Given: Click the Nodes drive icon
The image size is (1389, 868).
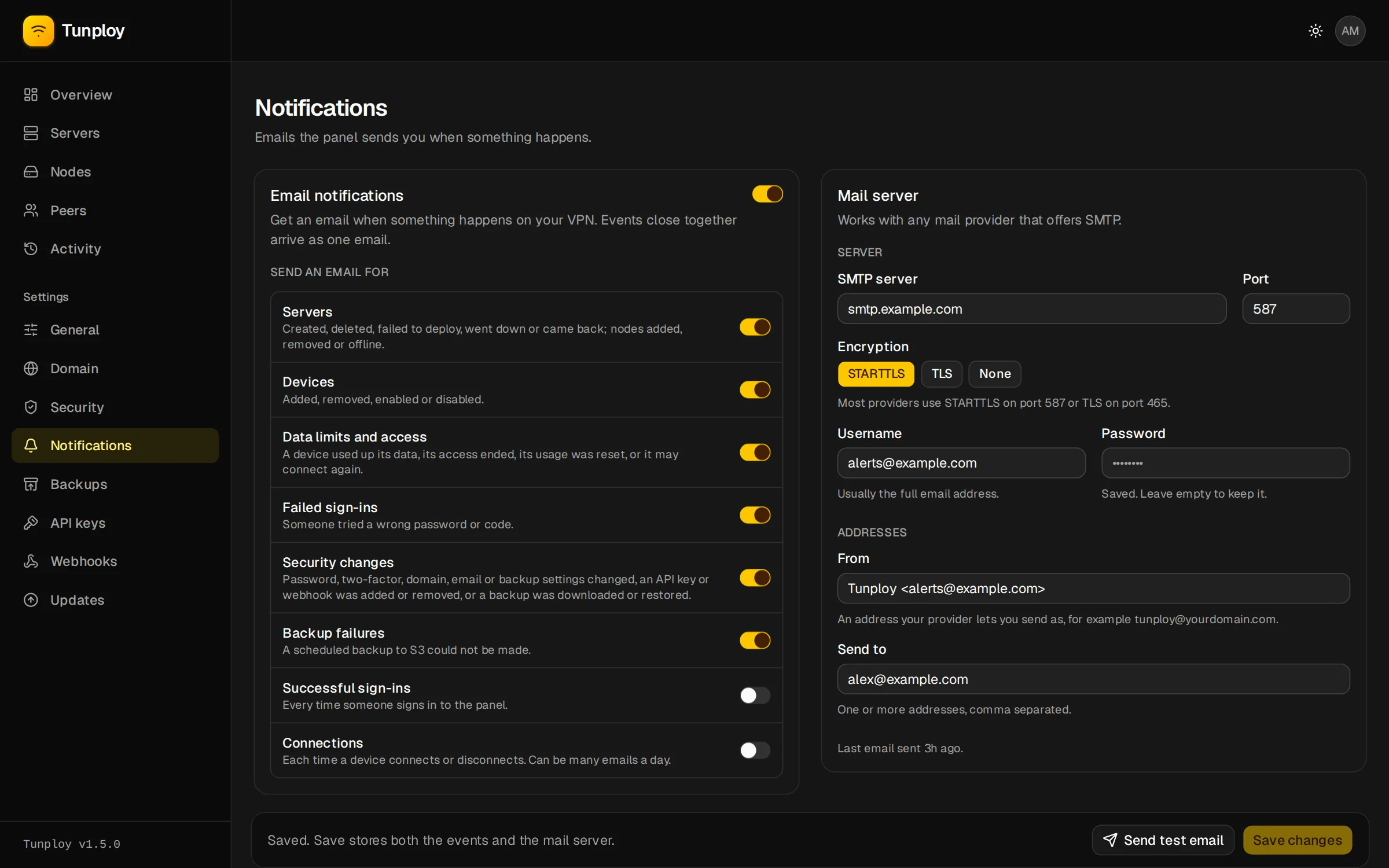Looking at the screenshot, I should point(31,172).
